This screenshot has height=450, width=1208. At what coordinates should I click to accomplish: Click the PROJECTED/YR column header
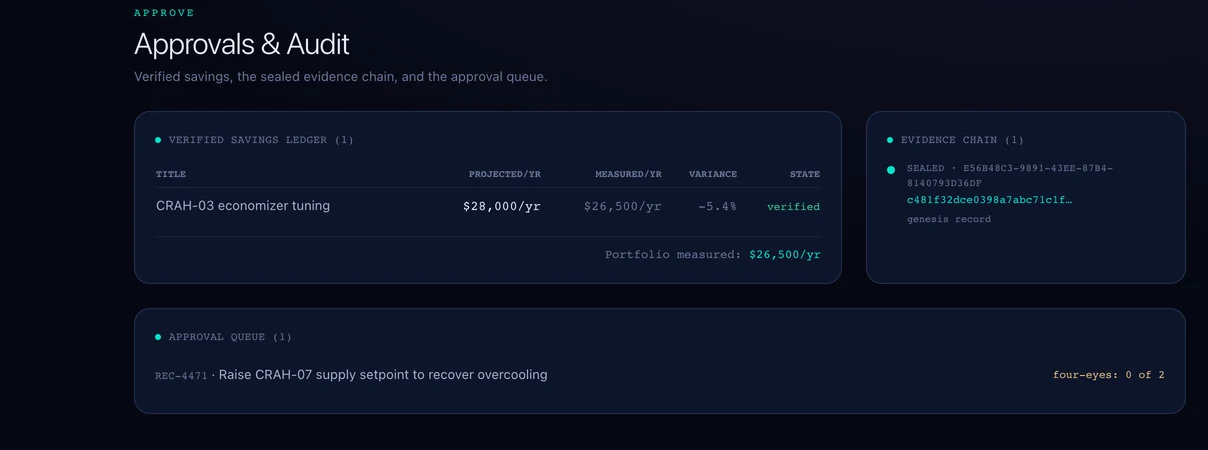tap(505, 174)
